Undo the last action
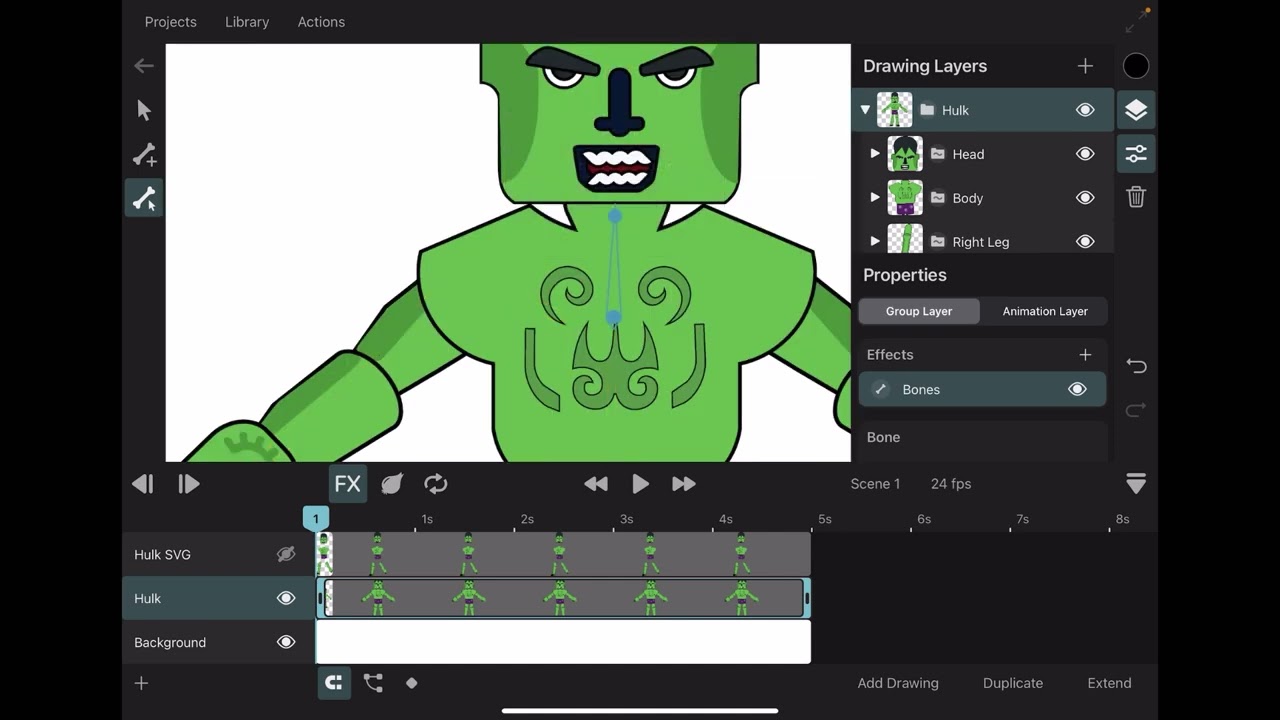 [x=1136, y=366]
